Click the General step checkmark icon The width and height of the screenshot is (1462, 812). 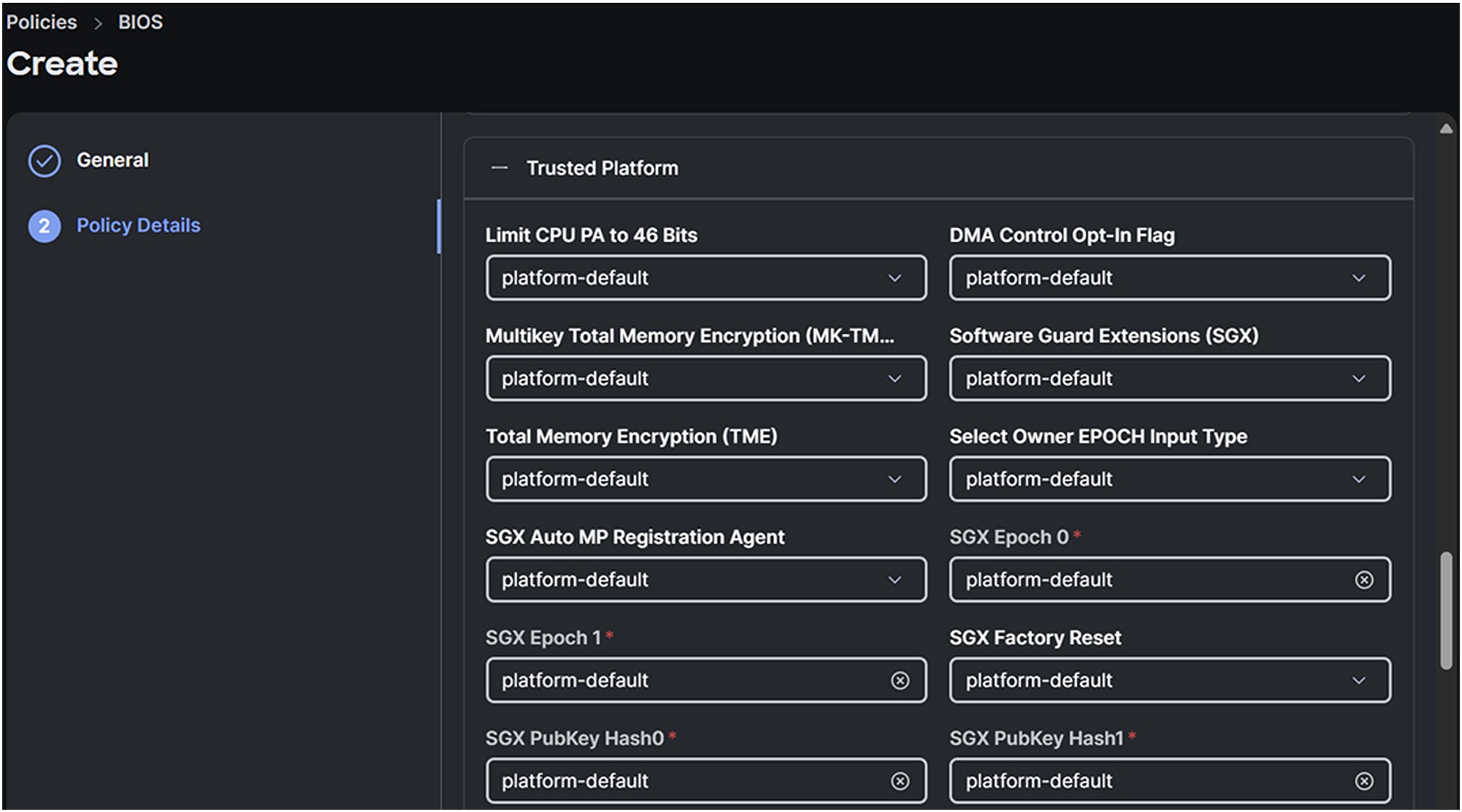tap(44, 160)
